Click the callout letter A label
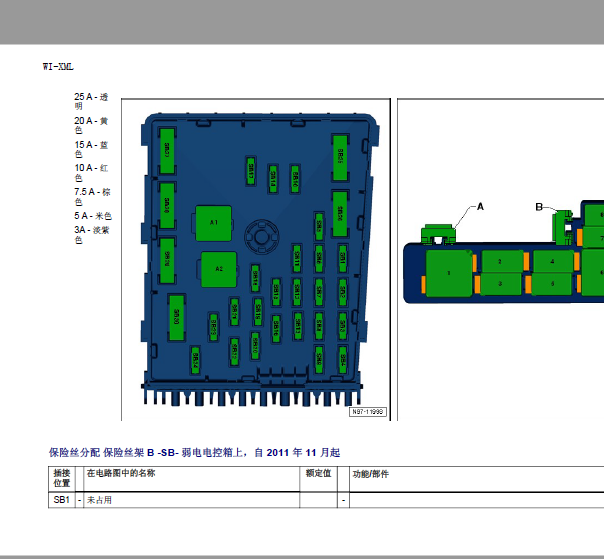Viewport: 604px width, 559px height. (x=480, y=207)
